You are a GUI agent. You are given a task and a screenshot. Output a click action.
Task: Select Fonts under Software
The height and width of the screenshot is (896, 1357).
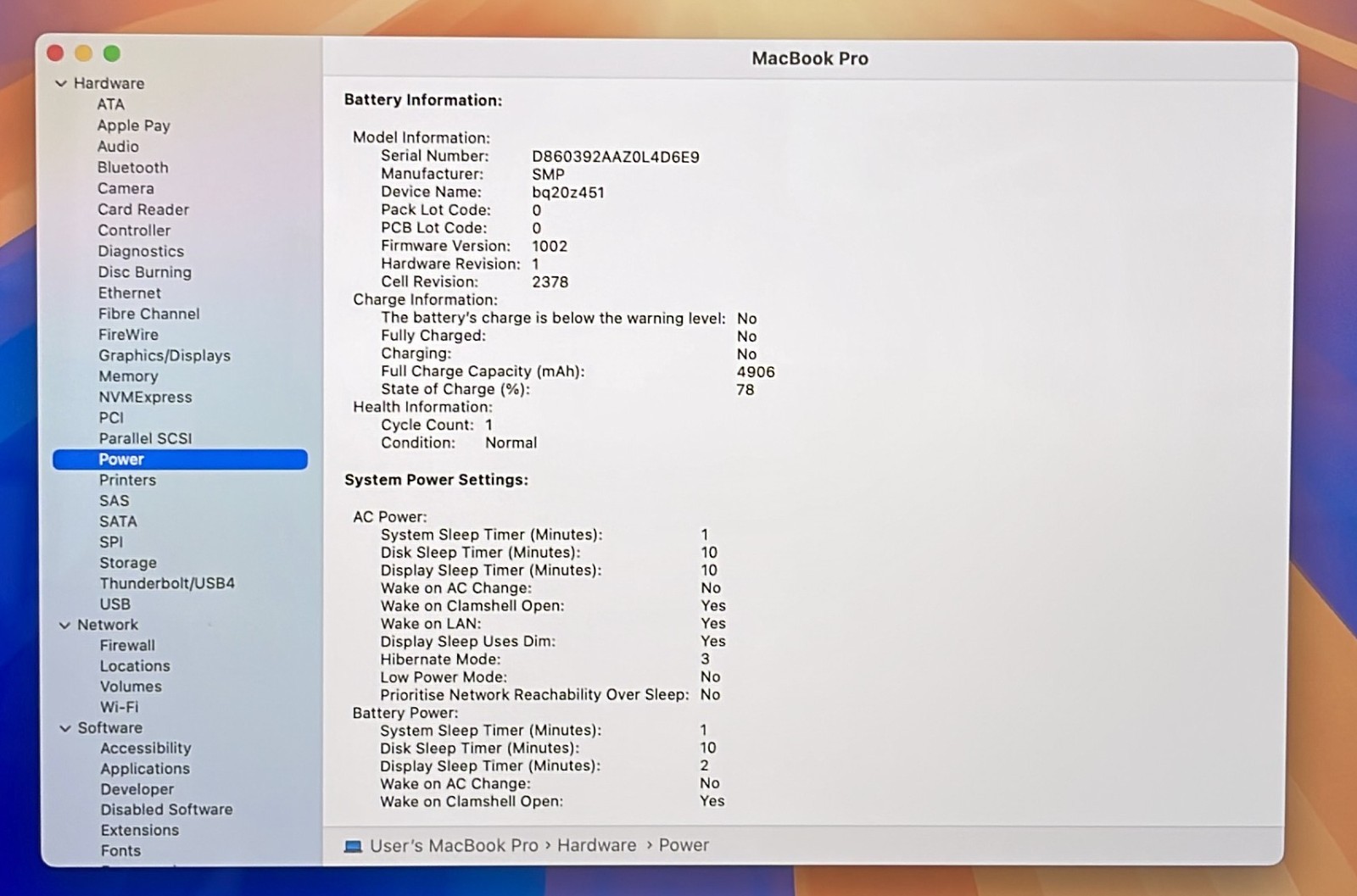[120, 850]
